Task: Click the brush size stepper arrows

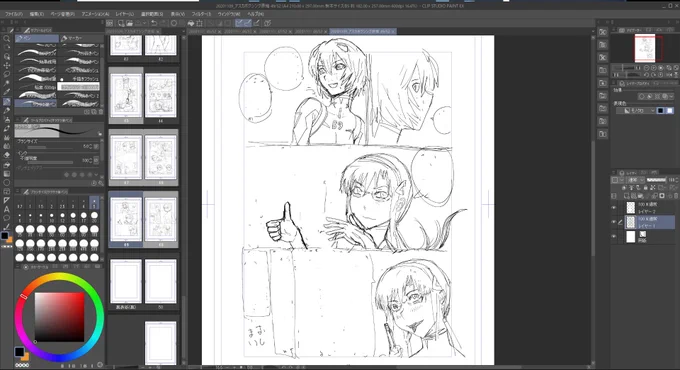Action: [90, 147]
